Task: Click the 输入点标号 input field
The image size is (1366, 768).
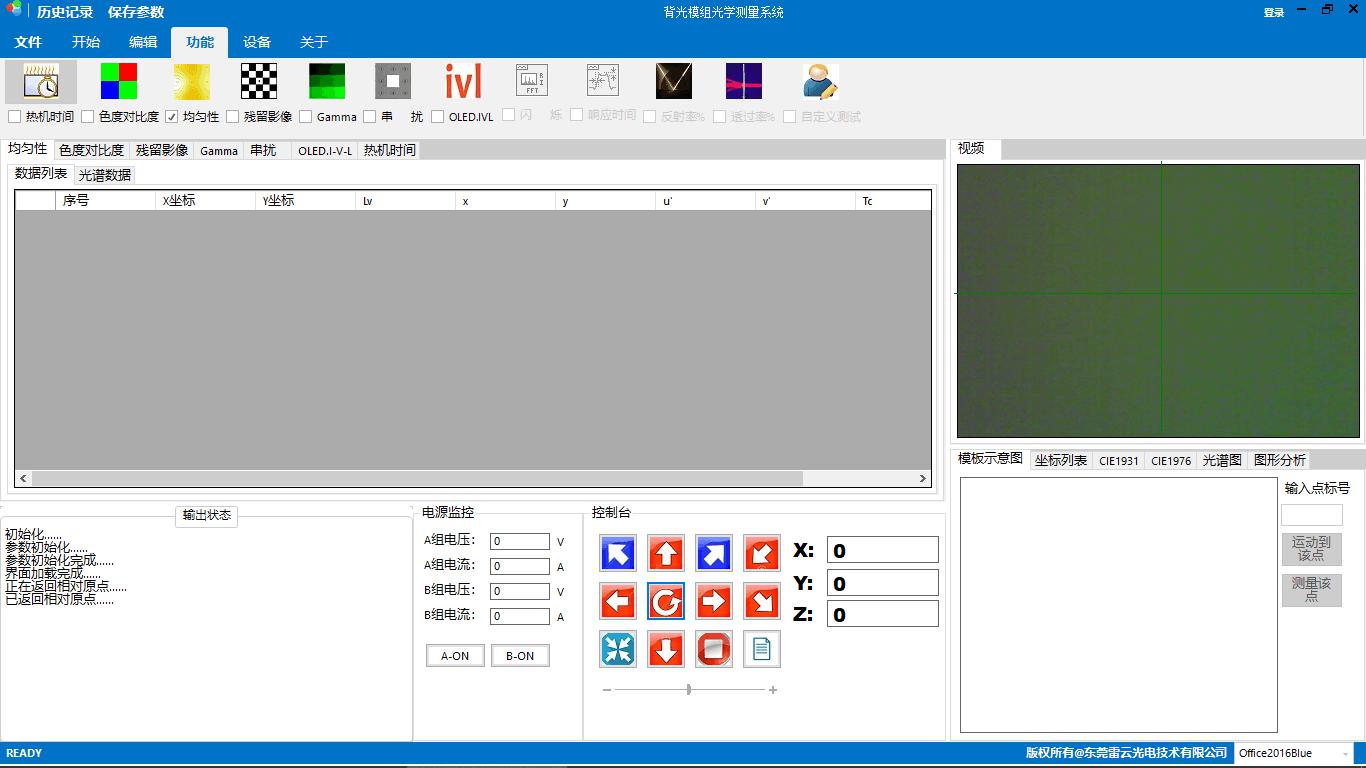Action: (x=1311, y=515)
